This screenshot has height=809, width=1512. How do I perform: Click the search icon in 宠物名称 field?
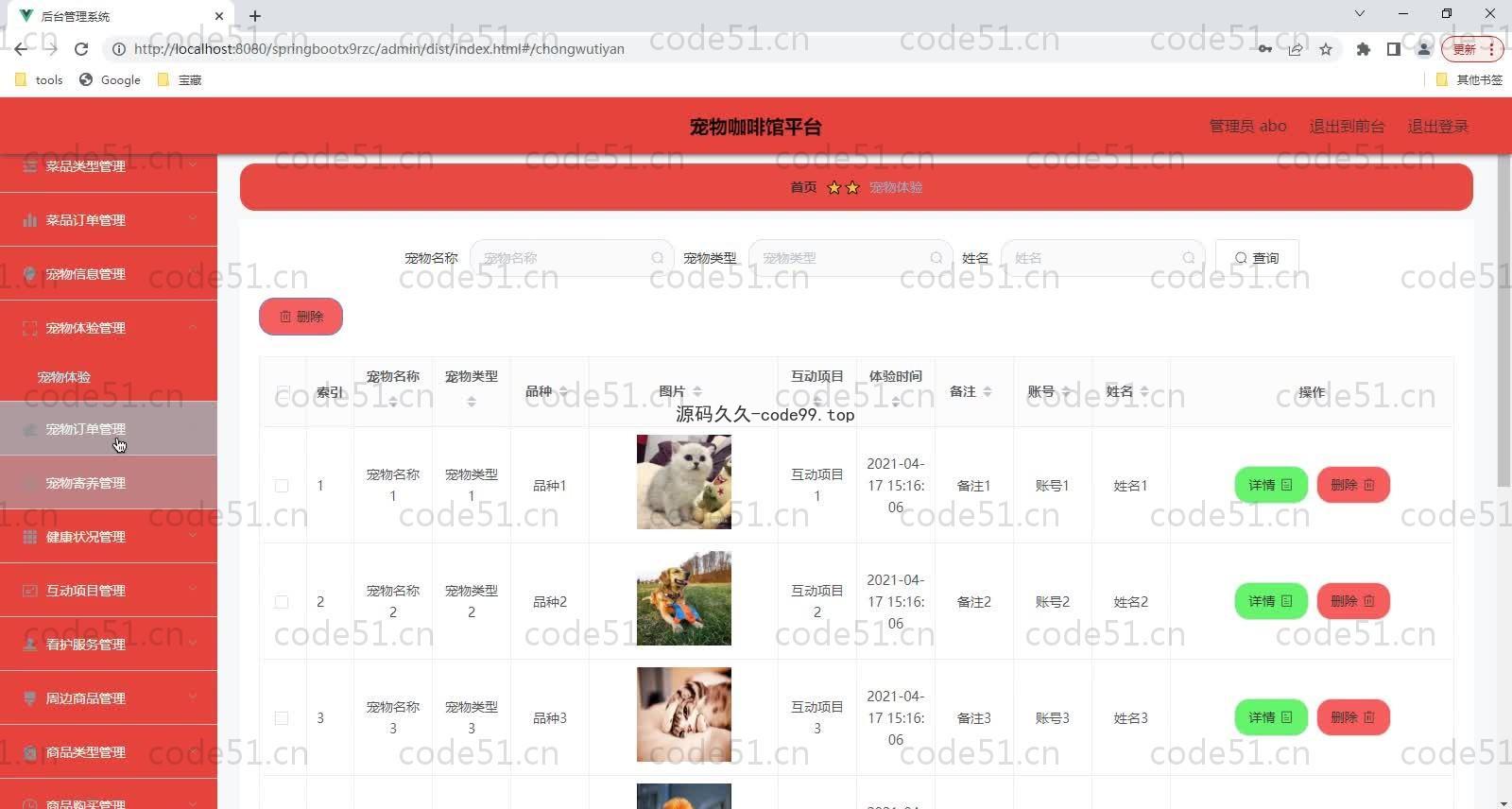click(657, 258)
